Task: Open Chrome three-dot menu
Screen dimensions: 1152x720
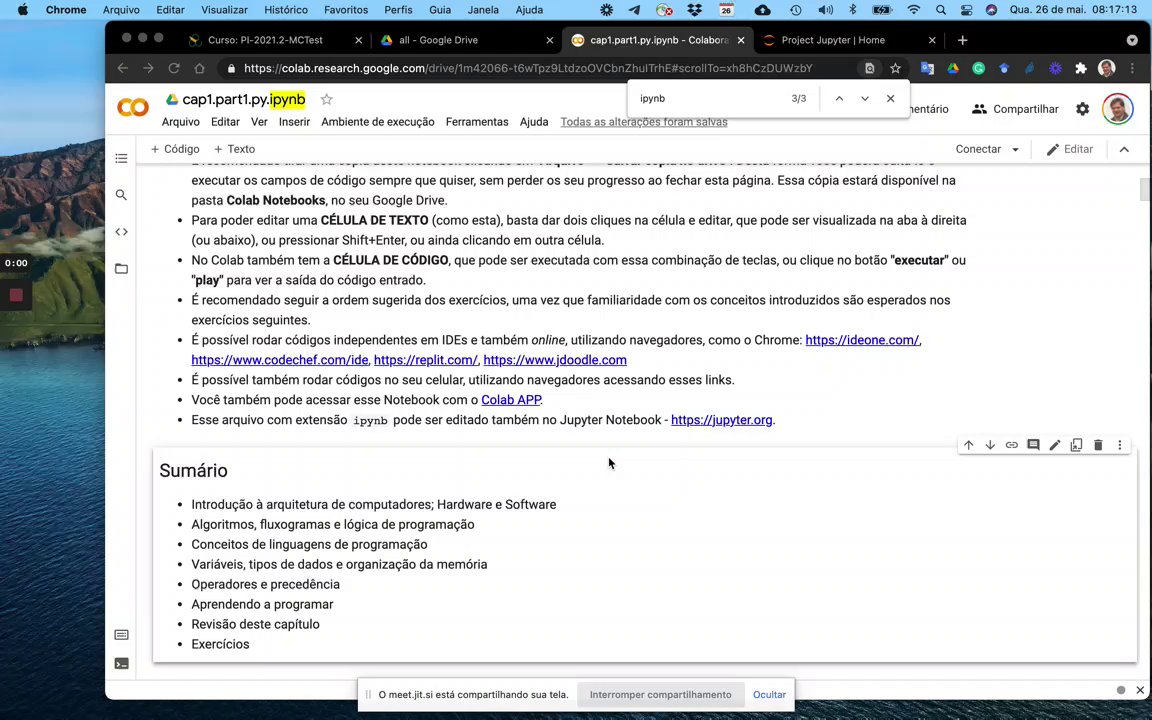Action: pos(1132,68)
